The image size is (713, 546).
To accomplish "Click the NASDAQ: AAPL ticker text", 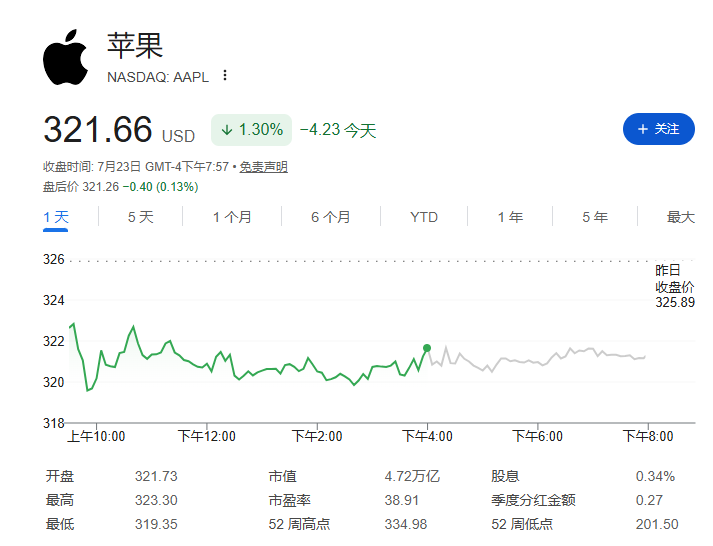I will 158,77.
